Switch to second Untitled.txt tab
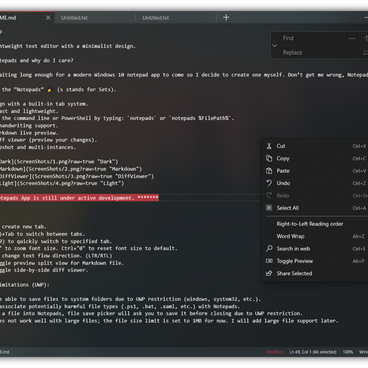Image resolution: width=368 pixels, height=368 pixels. [x=176, y=18]
